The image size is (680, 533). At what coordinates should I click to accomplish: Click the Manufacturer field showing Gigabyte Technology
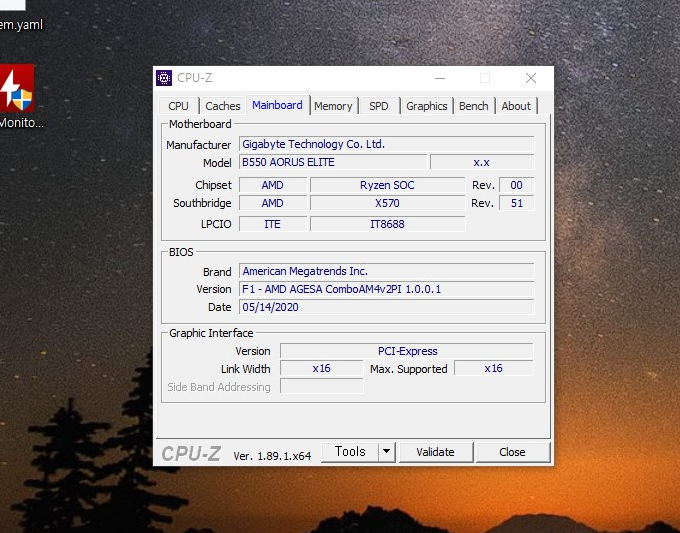(386, 144)
